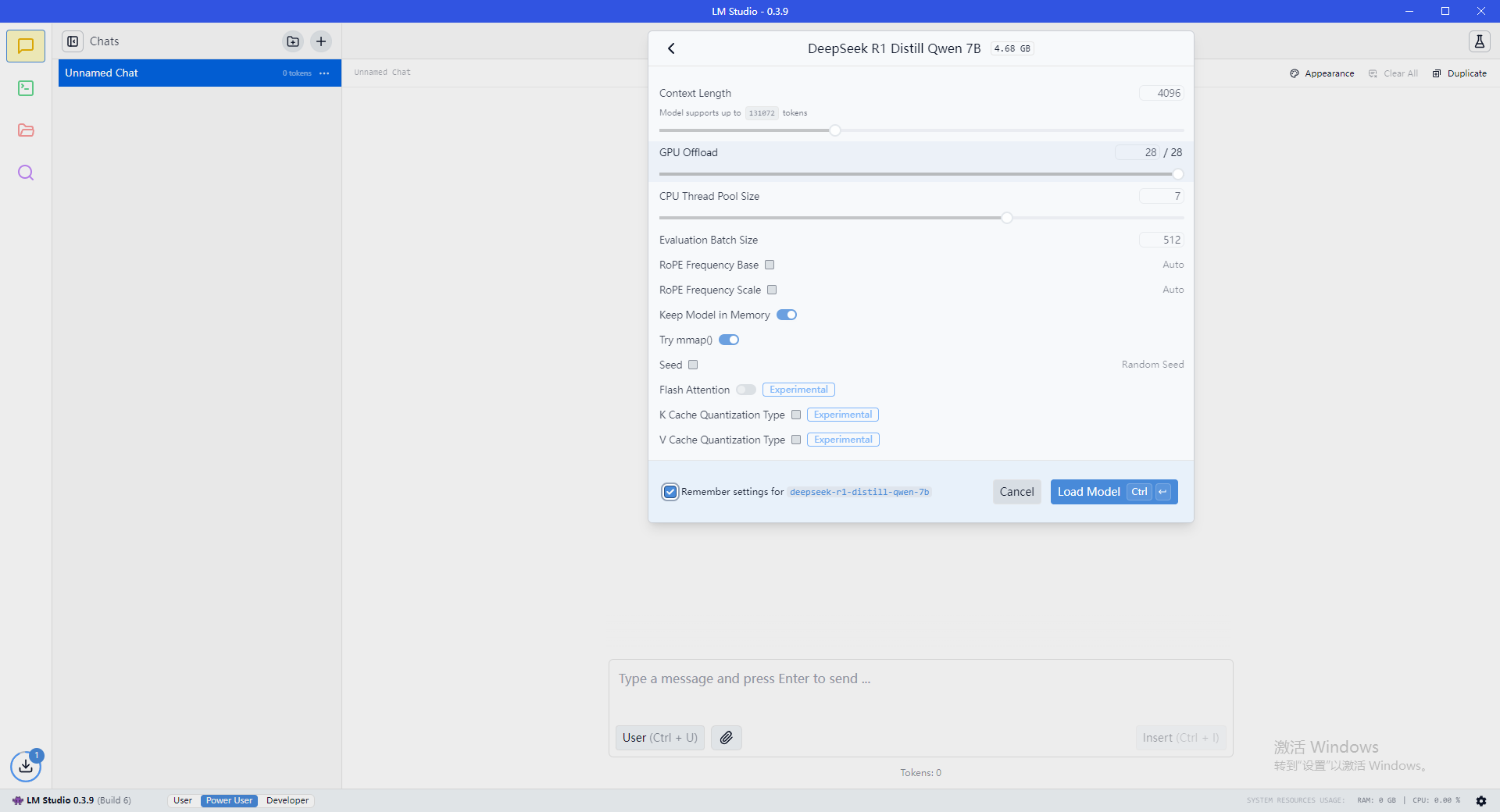
Task: Click CPU Thread Pool Size value field
Action: point(1161,196)
